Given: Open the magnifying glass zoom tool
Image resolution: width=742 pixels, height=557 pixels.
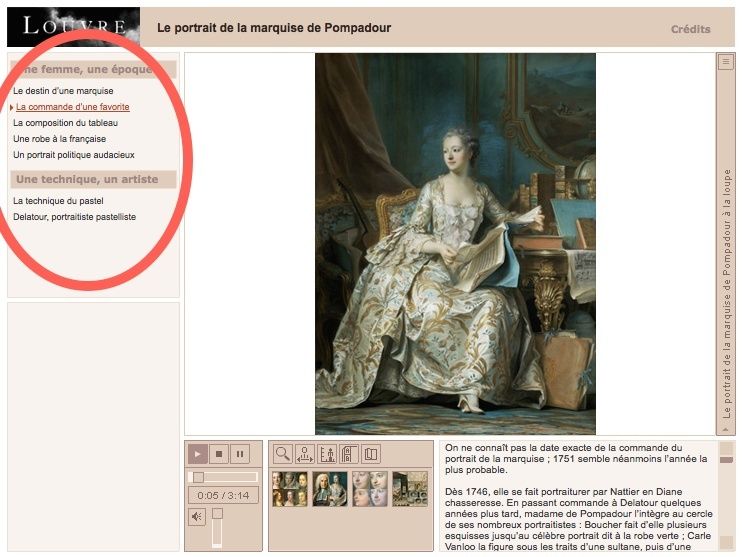Looking at the screenshot, I should coord(283,454).
